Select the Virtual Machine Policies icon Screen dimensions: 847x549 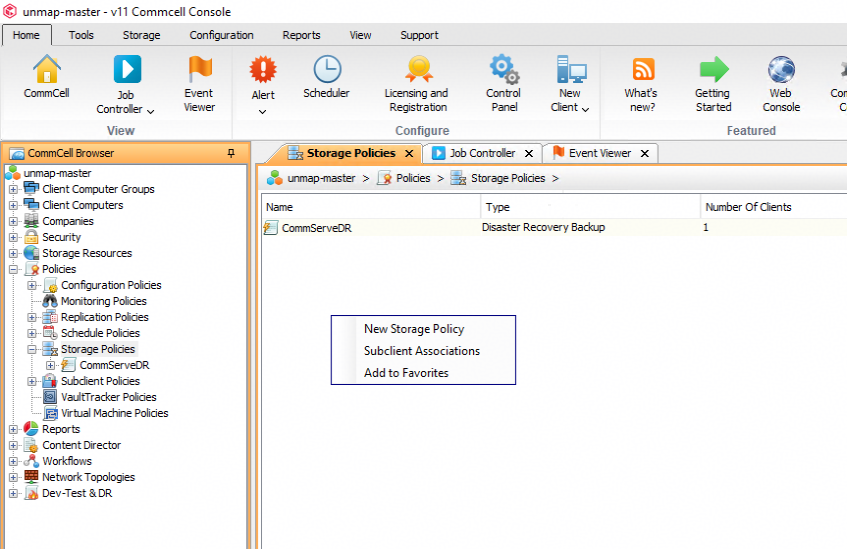tap(50, 413)
